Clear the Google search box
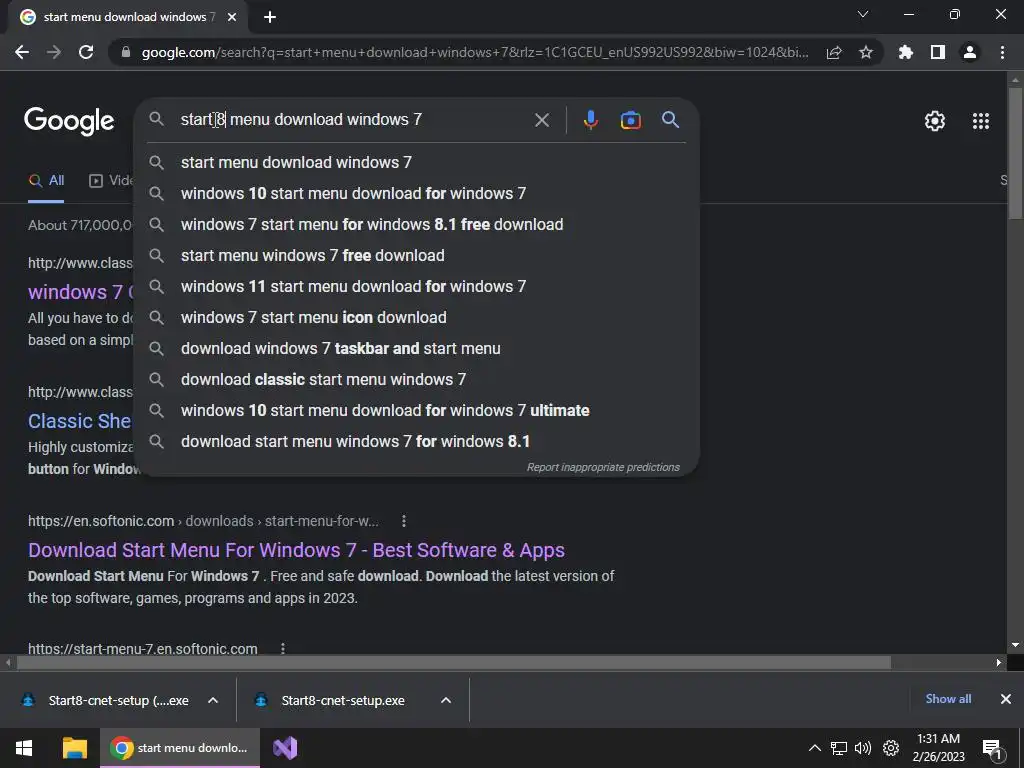Screen dimensions: 1024x768 point(541,120)
